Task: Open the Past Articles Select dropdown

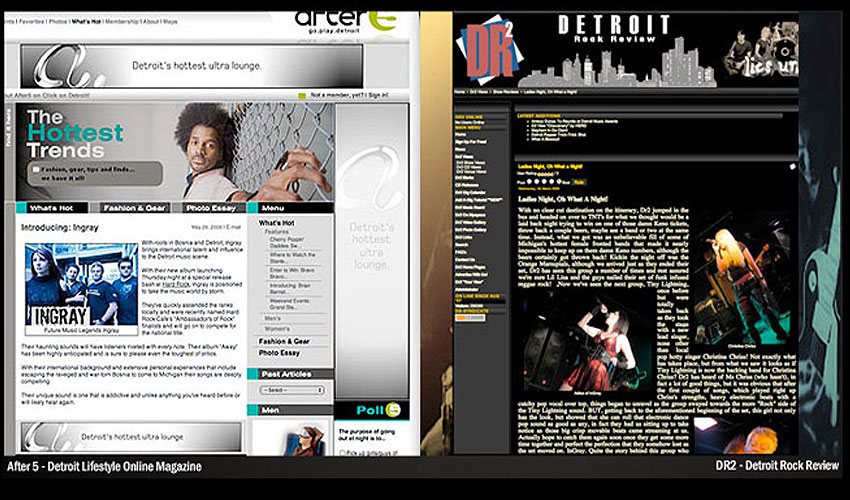Action: (x=292, y=390)
